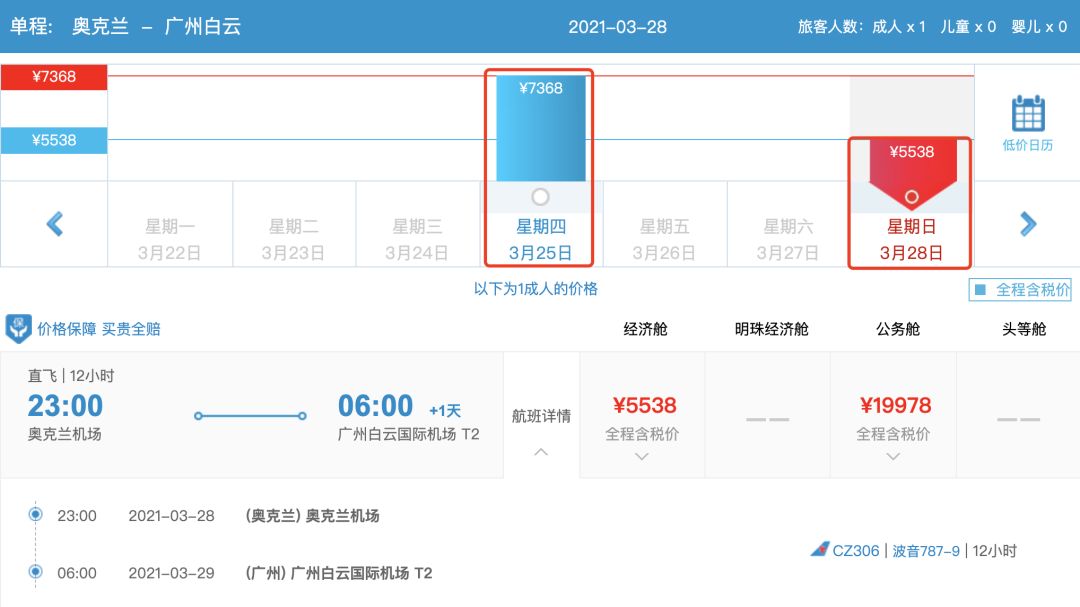Toggle the 全程含税价 checkbox

point(980,290)
